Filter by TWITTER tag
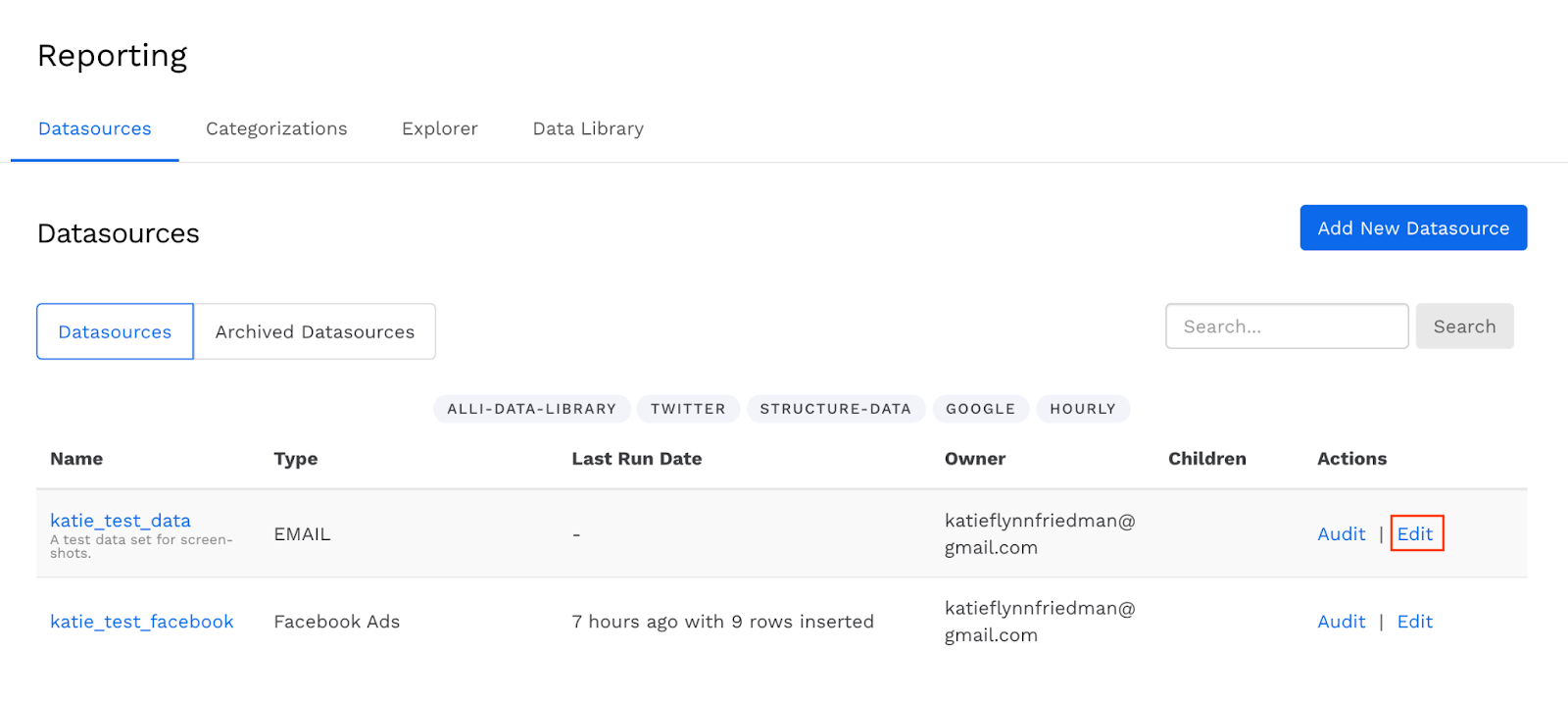Screen dimensions: 1568x702 click(x=688, y=409)
